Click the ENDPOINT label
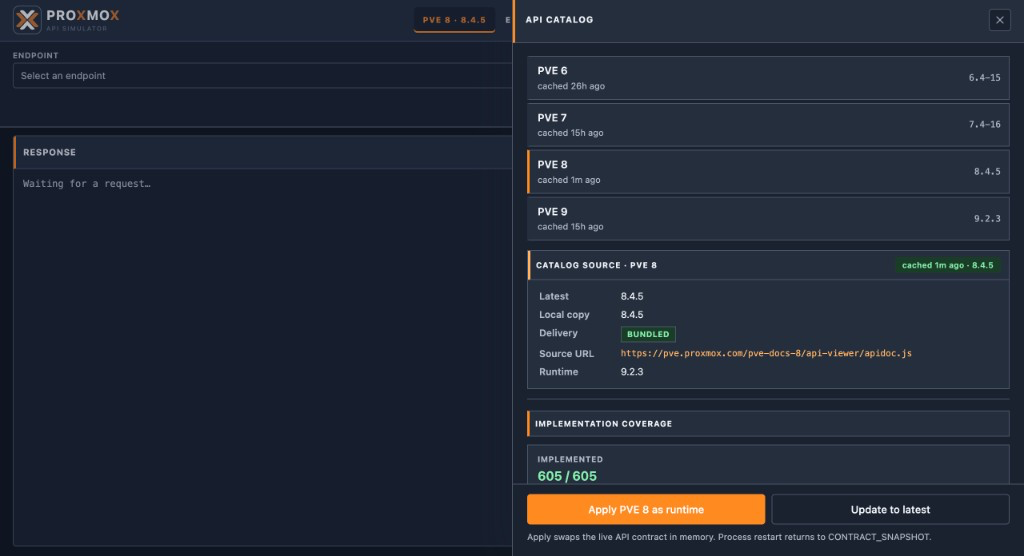This screenshot has width=1024, height=556. click(x=35, y=56)
